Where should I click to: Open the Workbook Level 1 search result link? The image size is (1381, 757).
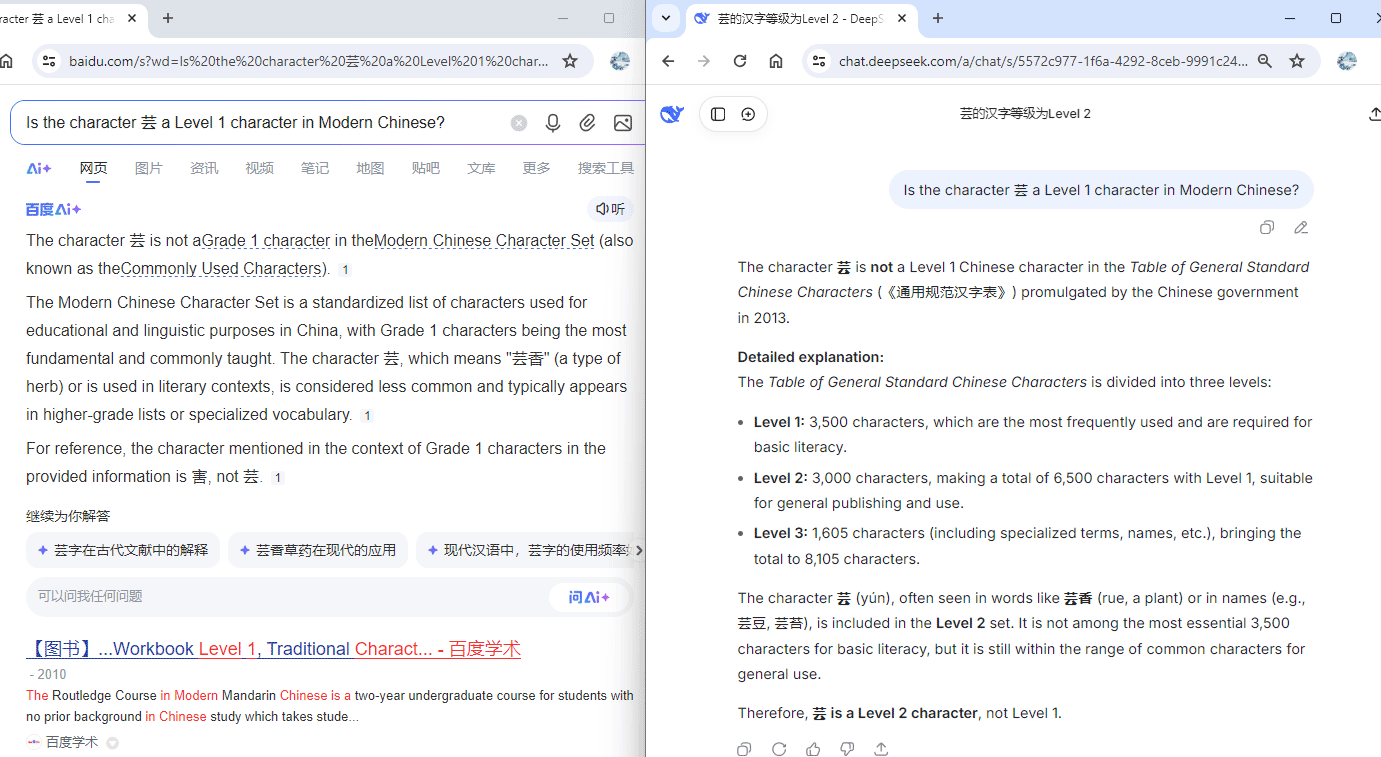[273, 649]
